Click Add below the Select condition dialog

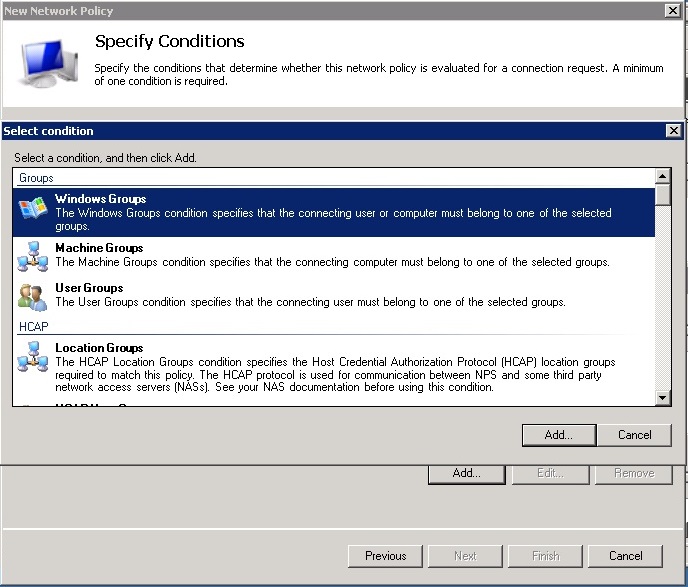(466, 473)
